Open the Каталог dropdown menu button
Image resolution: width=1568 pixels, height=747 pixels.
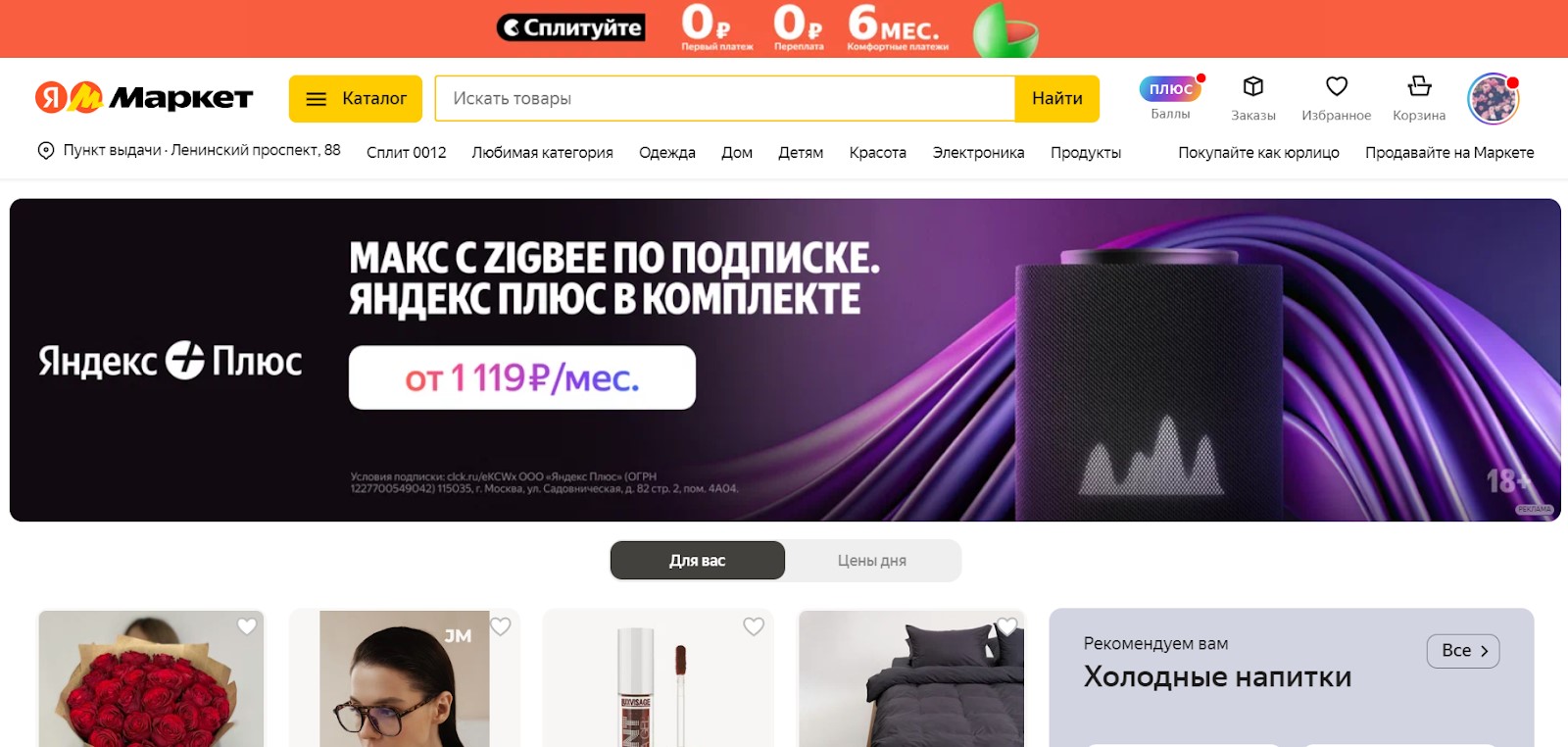click(x=356, y=99)
